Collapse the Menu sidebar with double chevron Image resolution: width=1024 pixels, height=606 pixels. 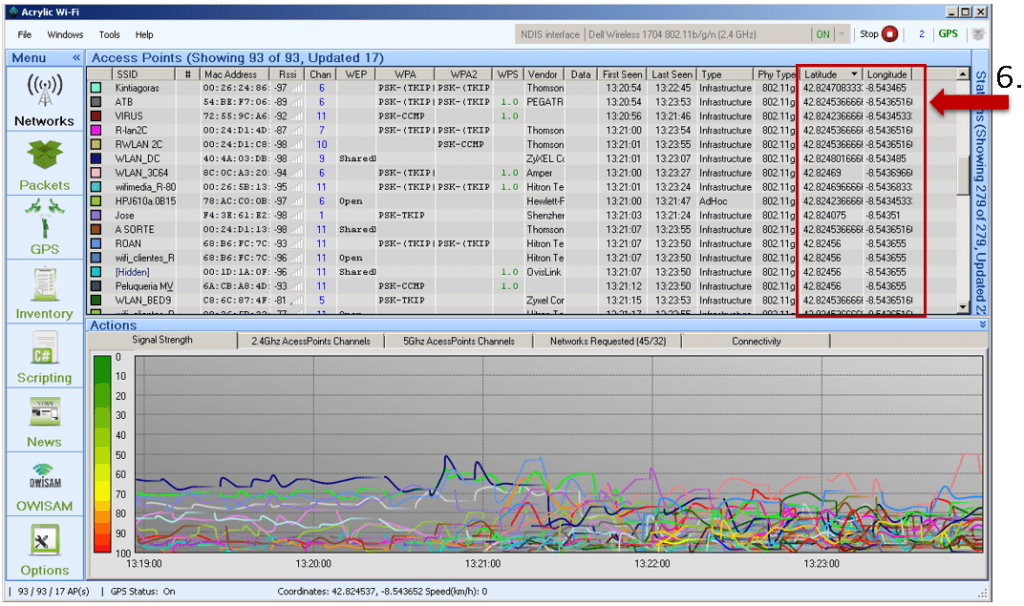pos(76,57)
